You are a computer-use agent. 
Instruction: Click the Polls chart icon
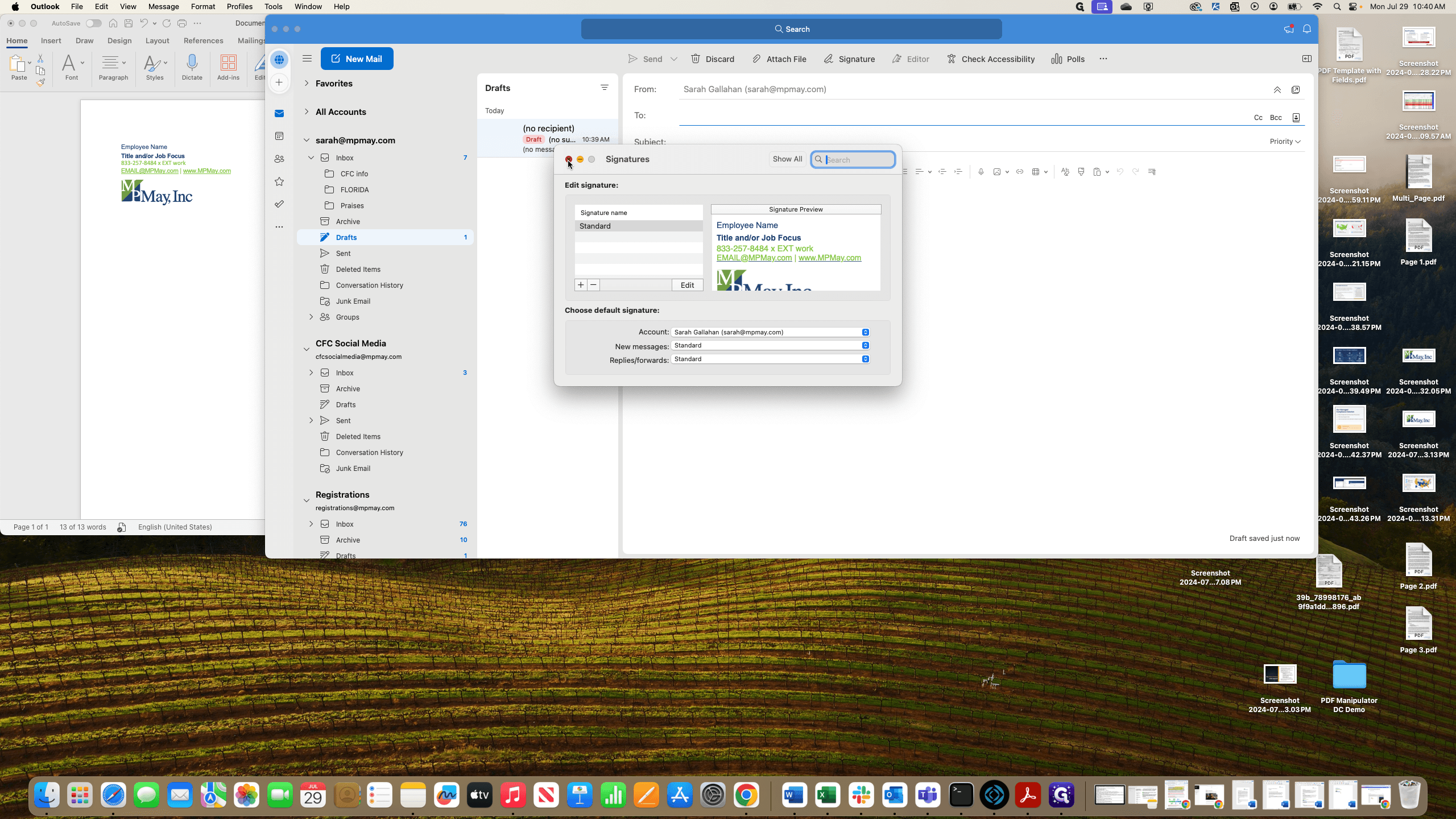1057,59
